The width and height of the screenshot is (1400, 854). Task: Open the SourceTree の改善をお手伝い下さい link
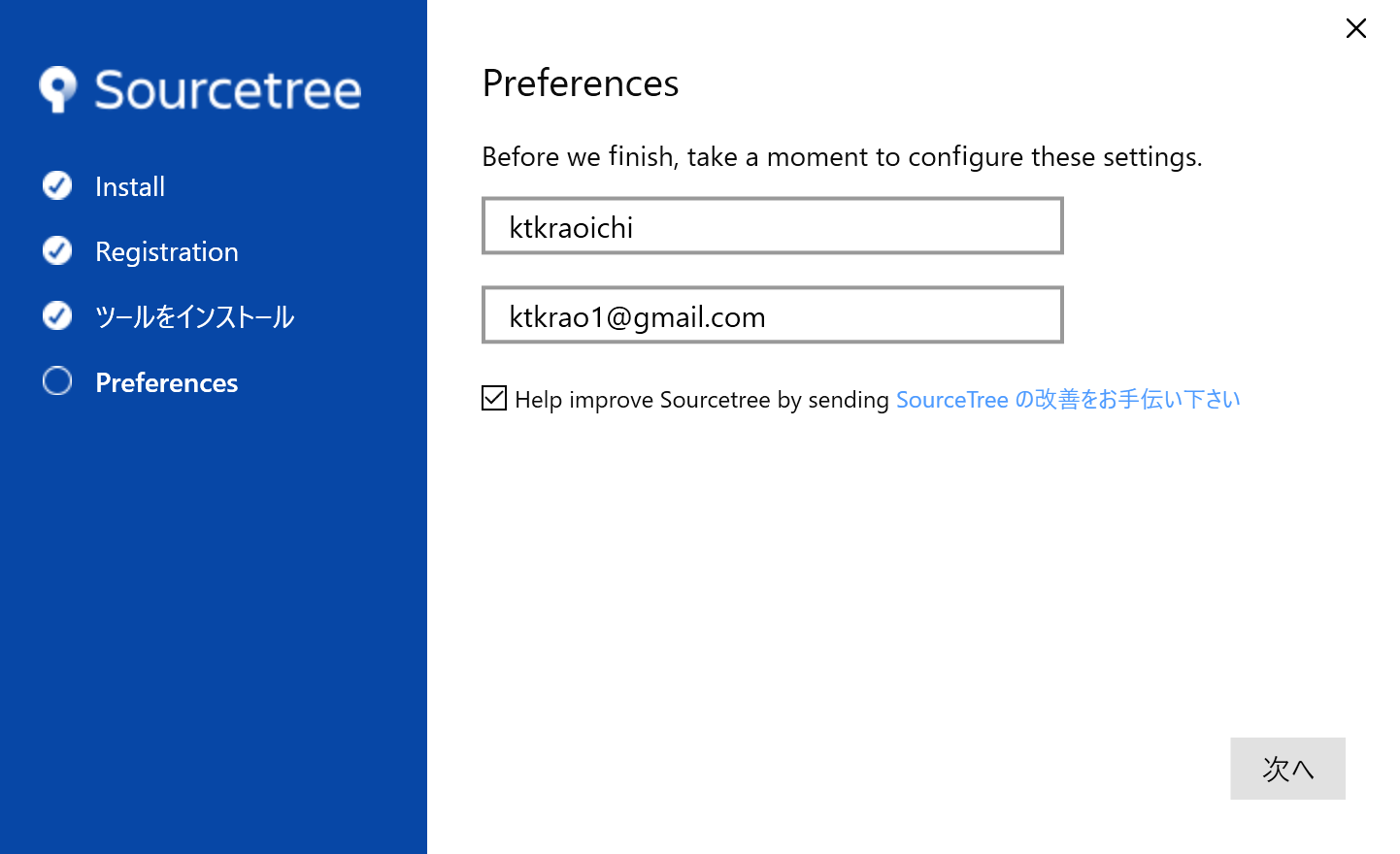(x=1067, y=400)
